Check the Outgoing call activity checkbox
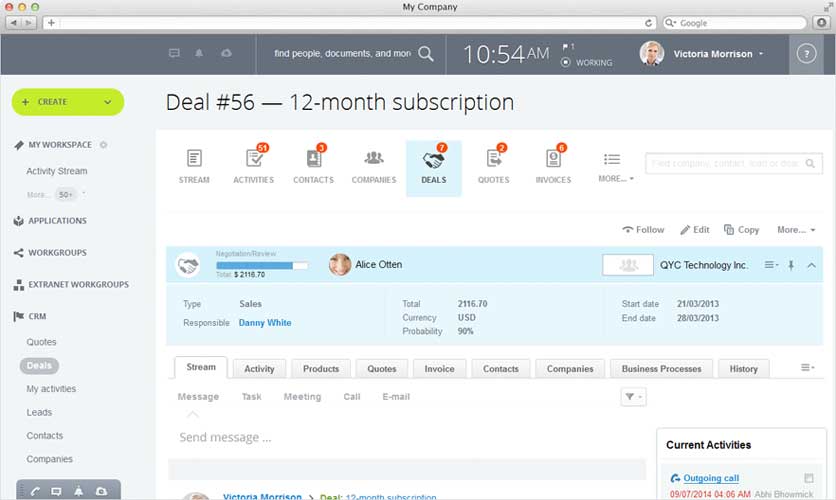Screen dimensions: 836x500 (x=809, y=478)
